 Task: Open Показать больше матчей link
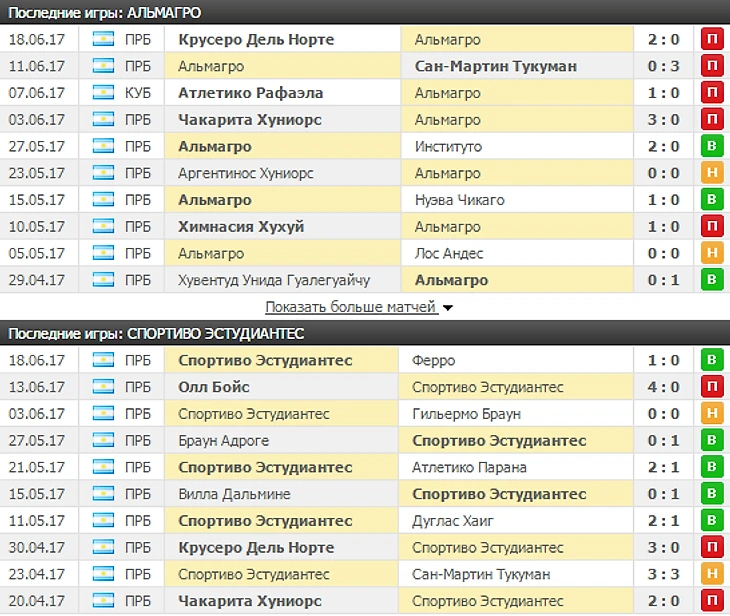tap(350, 307)
